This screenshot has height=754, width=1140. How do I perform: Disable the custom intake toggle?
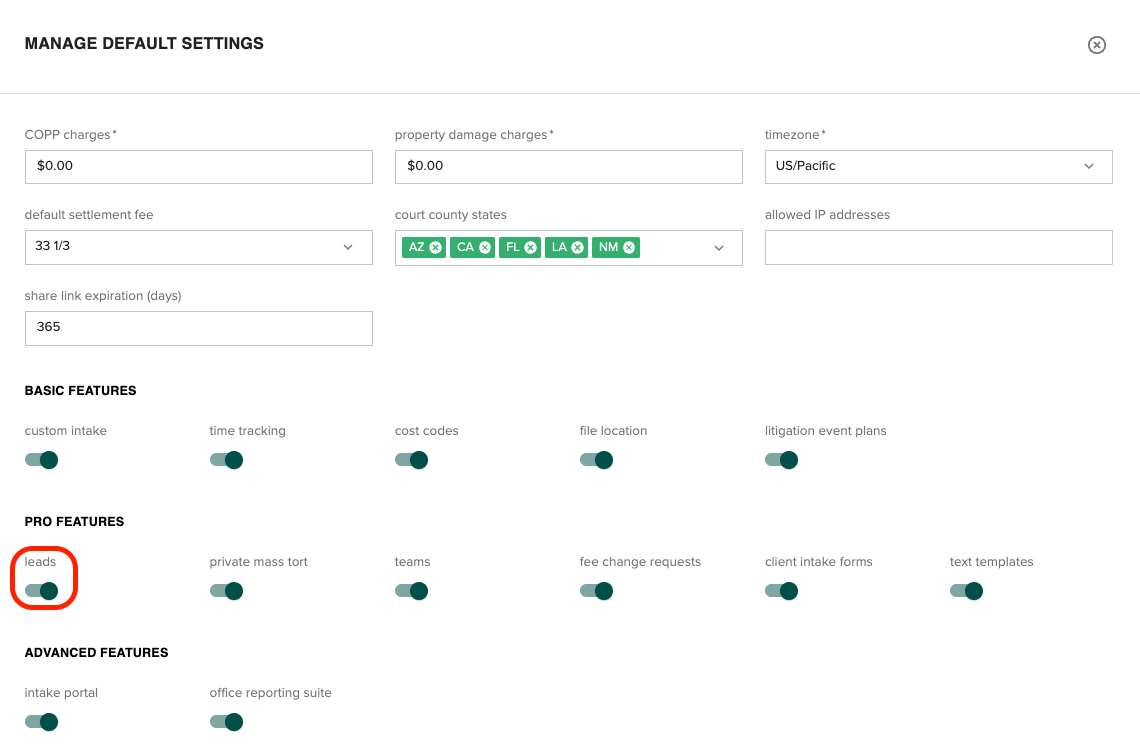(x=41, y=460)
